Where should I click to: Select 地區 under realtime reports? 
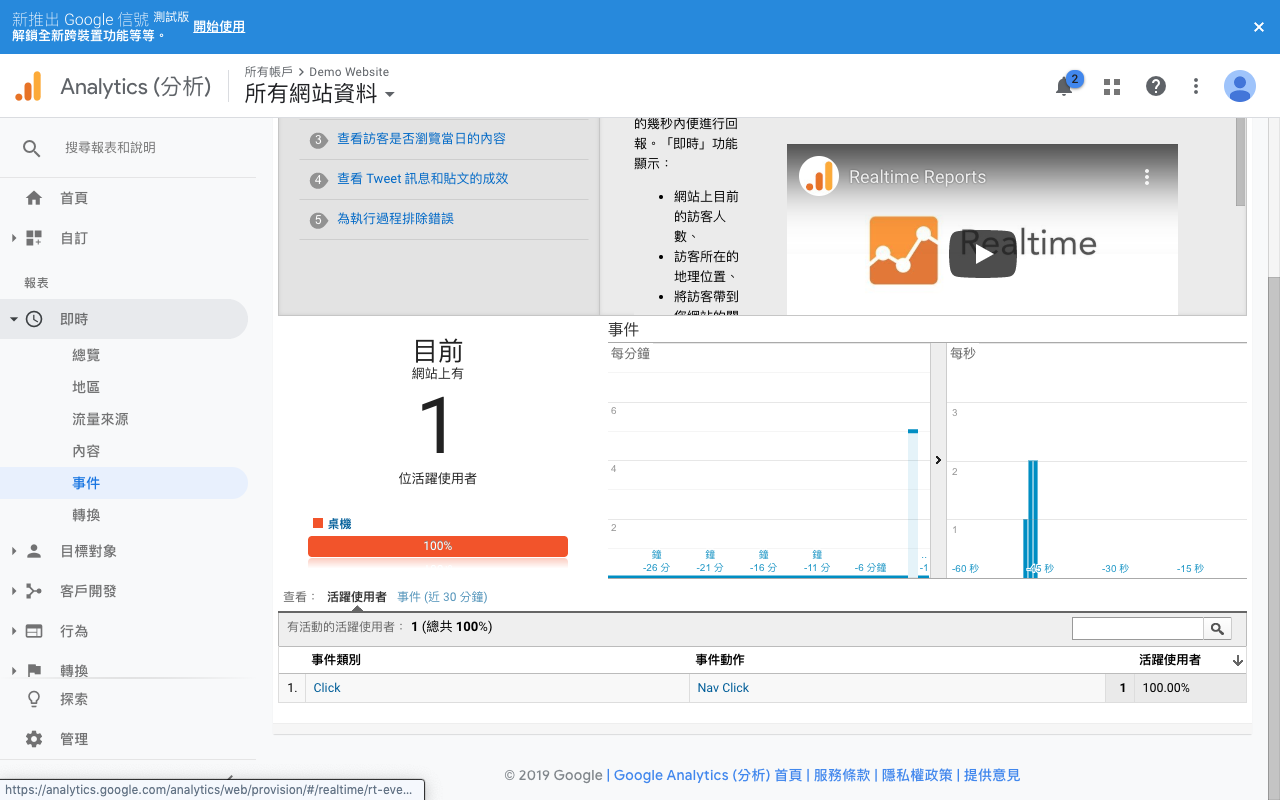click(86, 387)
